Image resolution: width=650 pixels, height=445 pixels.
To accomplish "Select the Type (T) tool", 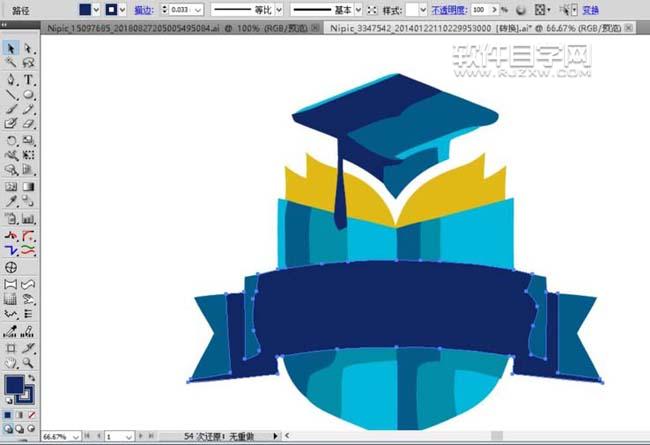I will 28,79.
